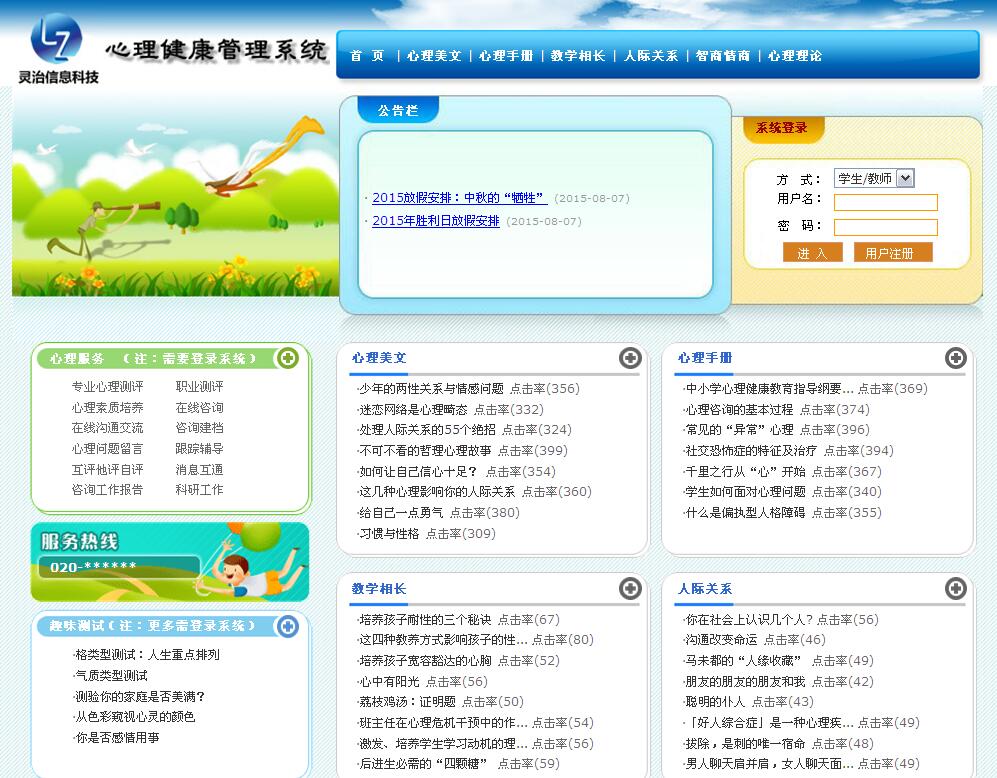This screenshot has height=778, width=997.
Task: Click green plus icon on 心理服务 panel
Action: click(287, 358)
